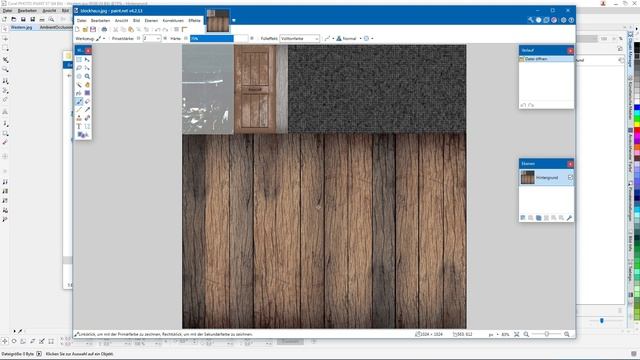
Task: Toggle the Tools window wrench icon
Action: point(531,20)
